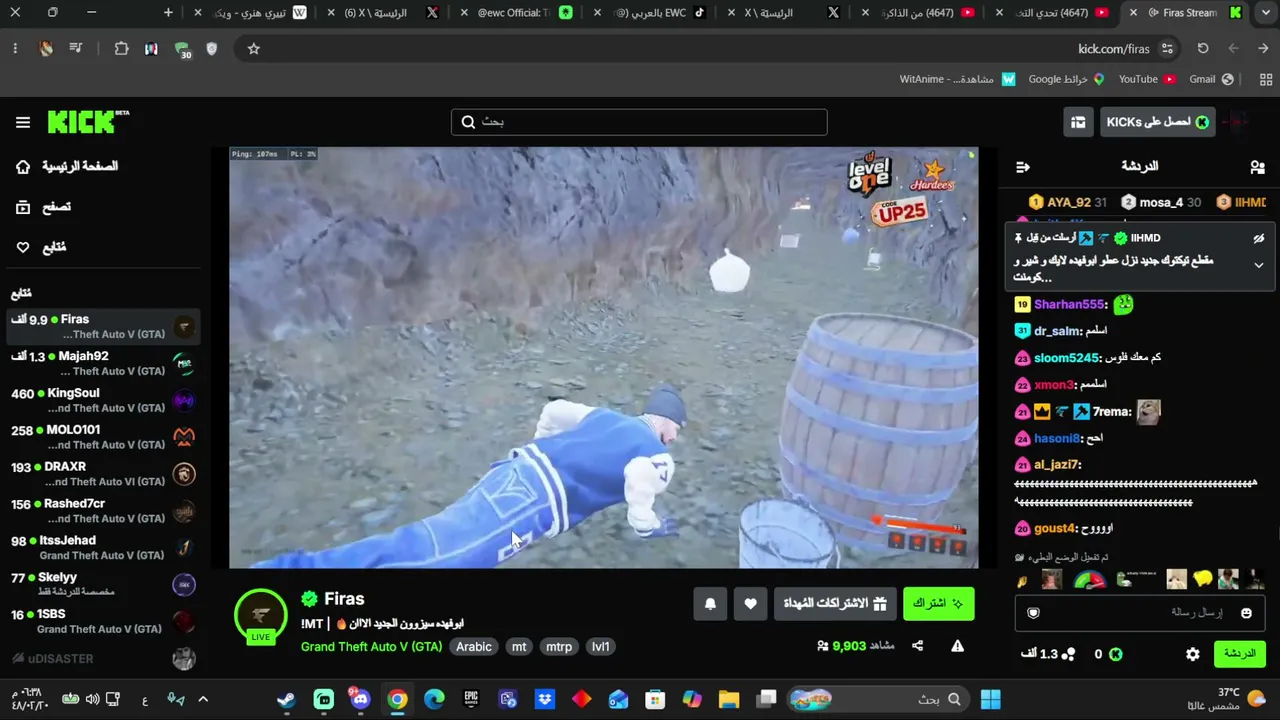Viewport: 1280px width, 720px height.
Task: Share the stream with the share icon
Action: (x=917, y=646)
